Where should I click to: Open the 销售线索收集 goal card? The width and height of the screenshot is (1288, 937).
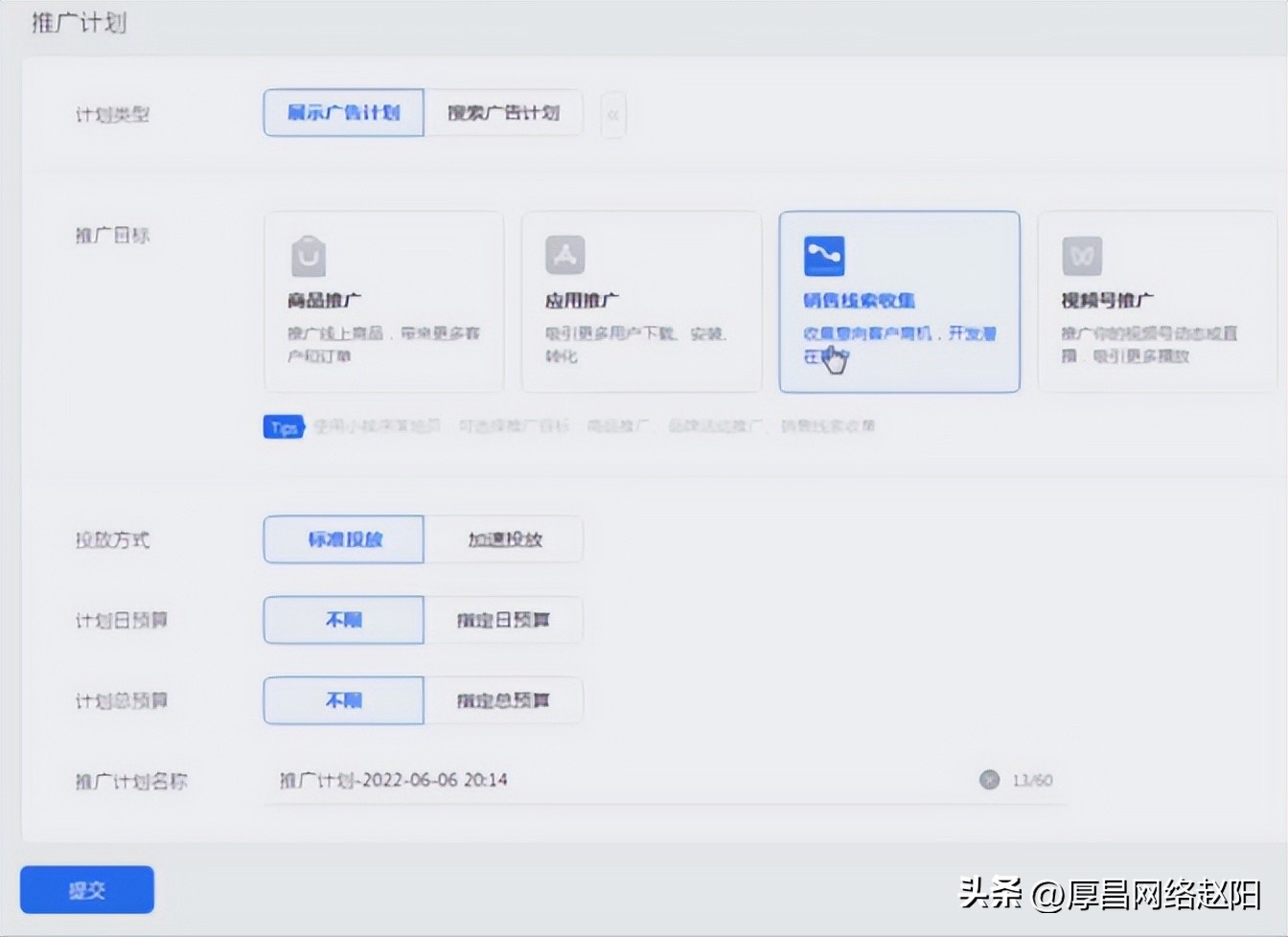[899, 302]
